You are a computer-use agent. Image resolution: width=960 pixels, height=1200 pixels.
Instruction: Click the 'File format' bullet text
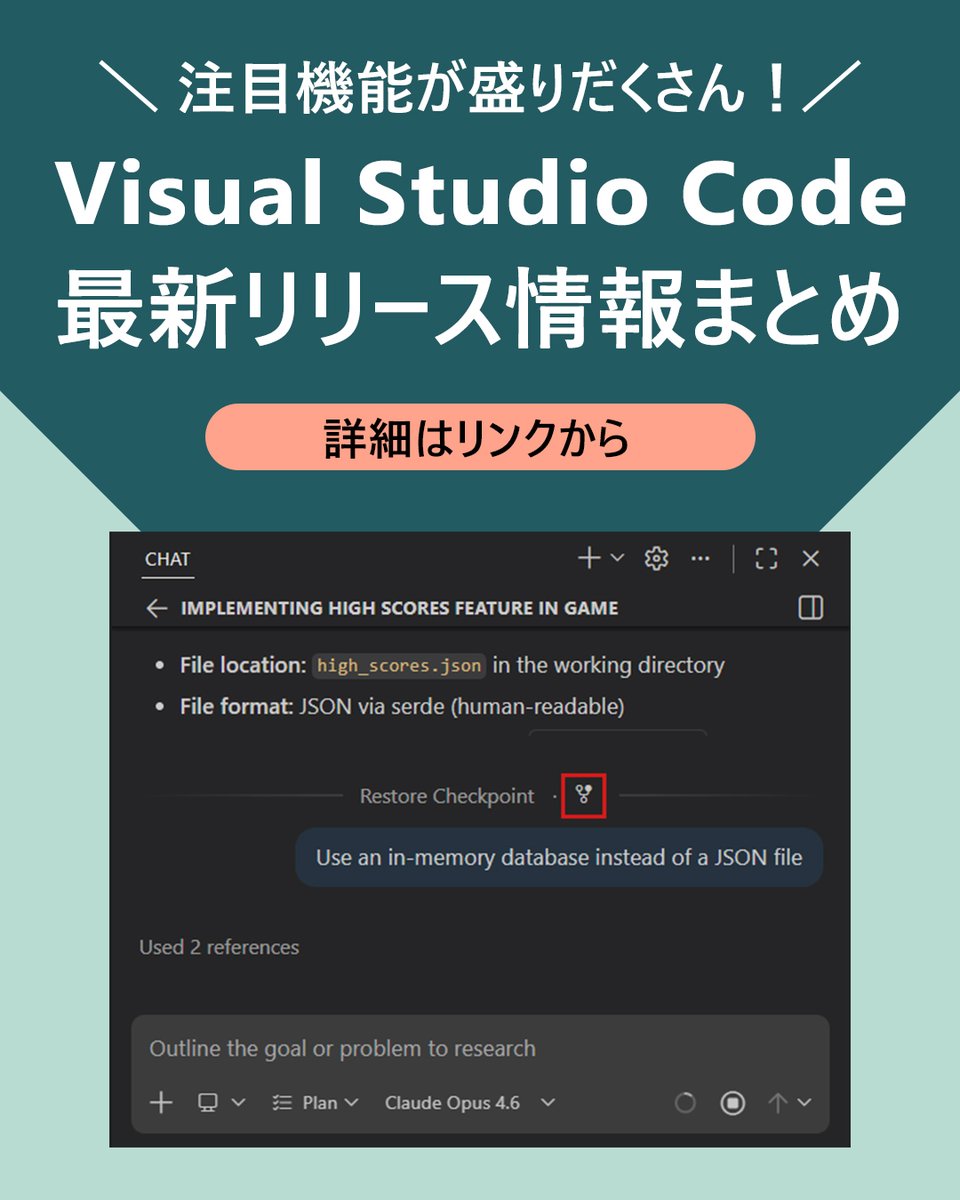402,707
